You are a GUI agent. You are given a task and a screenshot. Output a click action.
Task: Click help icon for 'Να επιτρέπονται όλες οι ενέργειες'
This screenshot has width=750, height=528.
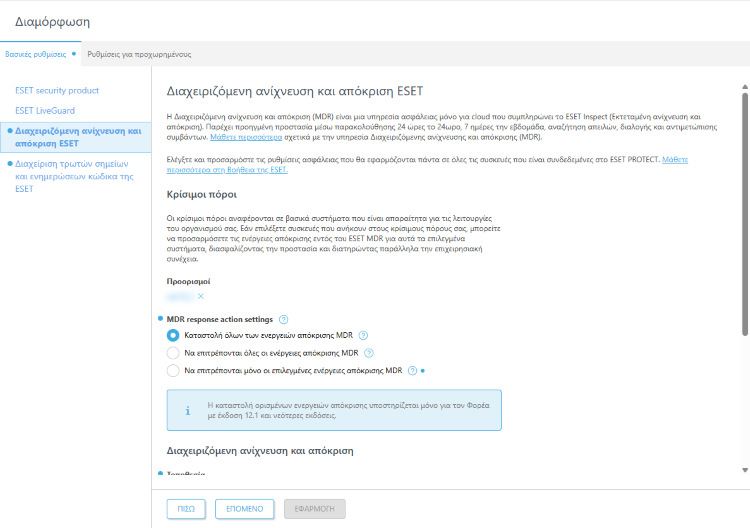(x=369, y=353)
